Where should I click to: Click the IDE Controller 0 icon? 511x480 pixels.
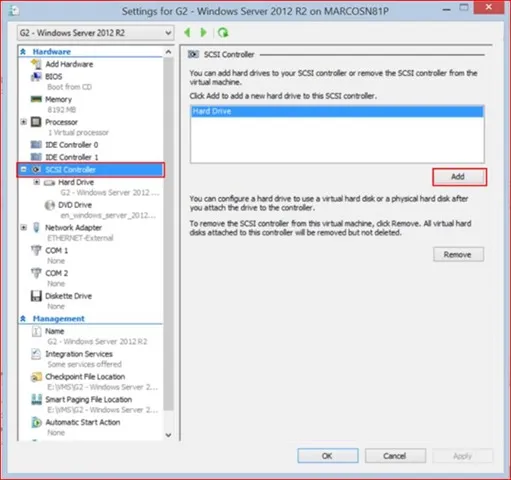[x=36, y=144]
